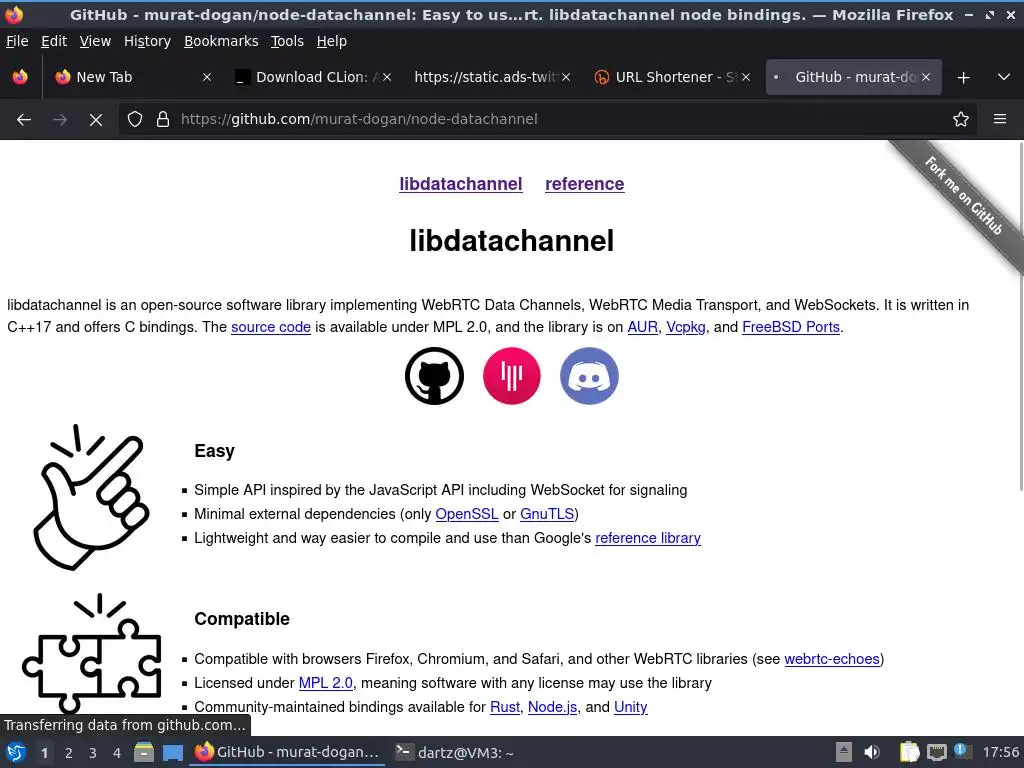
Task: Open the webrtc-echoes link
Action: (x=832, y=659)
